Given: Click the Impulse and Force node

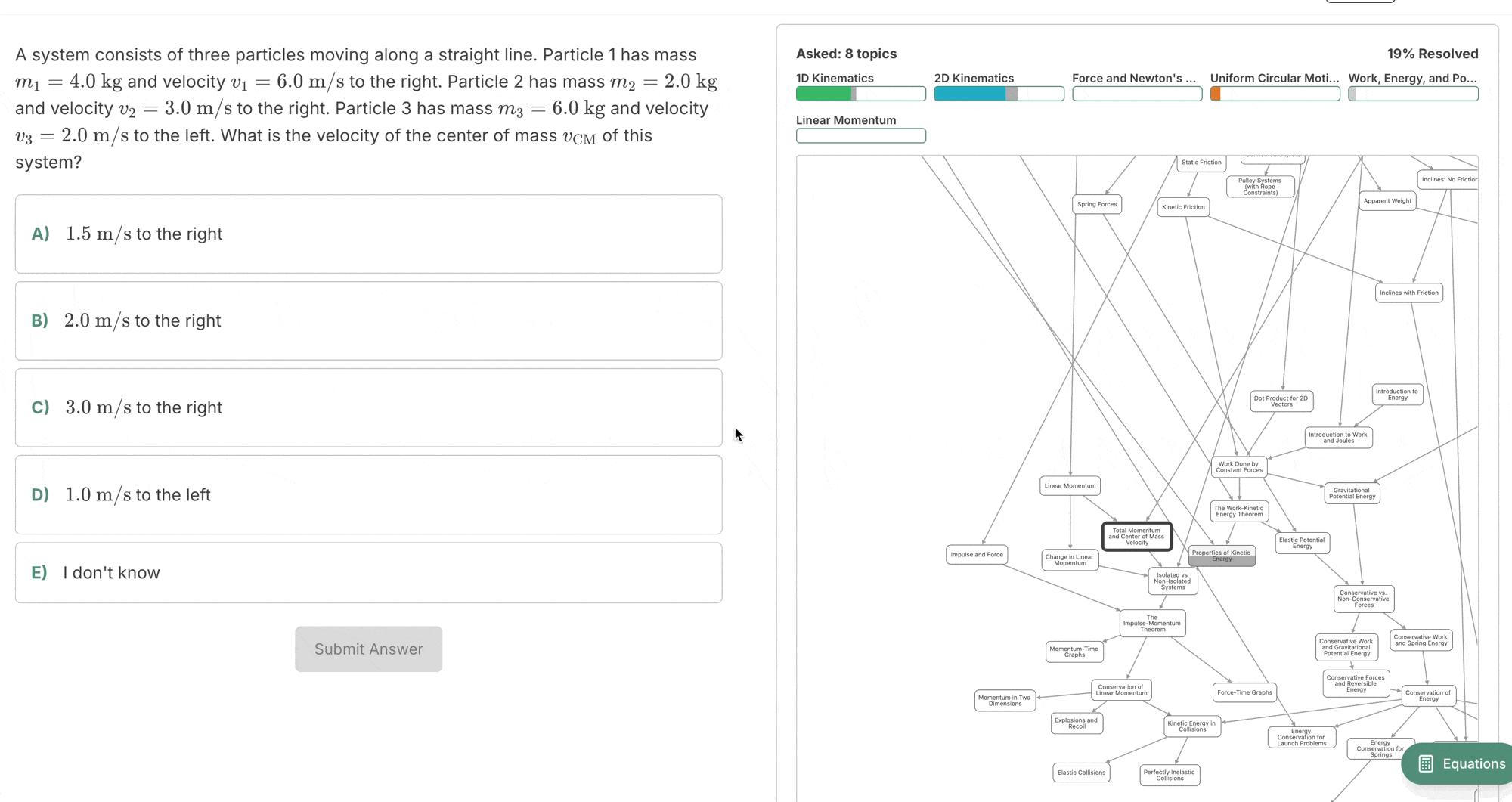Looking at the screenshot, I should [977, 554].
